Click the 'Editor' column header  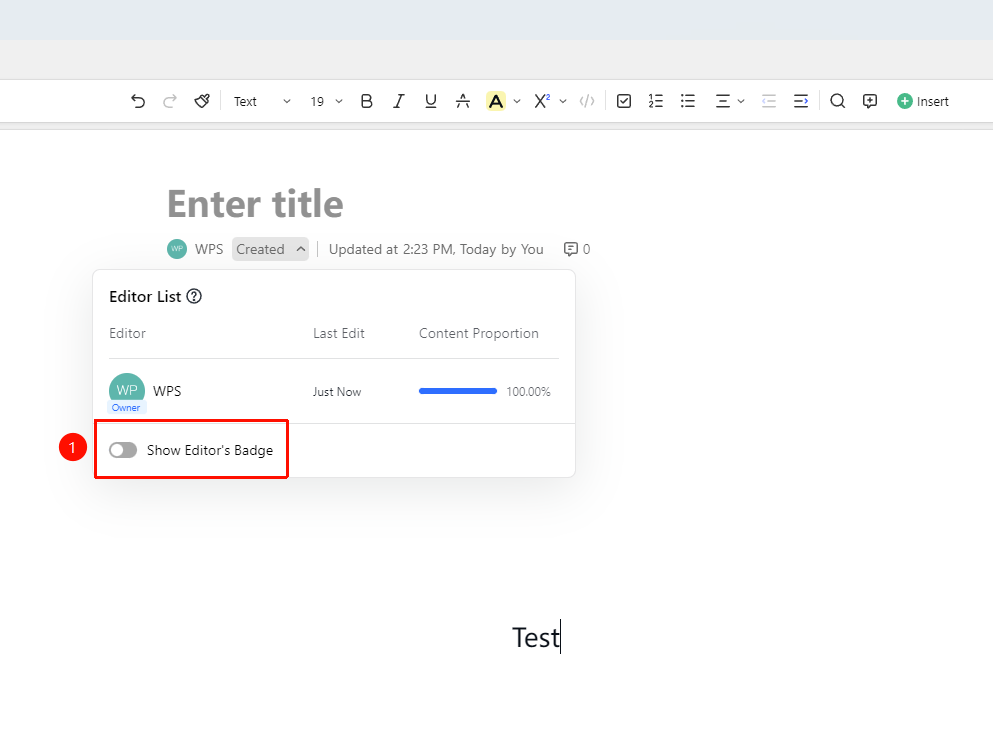pos(127,334)
